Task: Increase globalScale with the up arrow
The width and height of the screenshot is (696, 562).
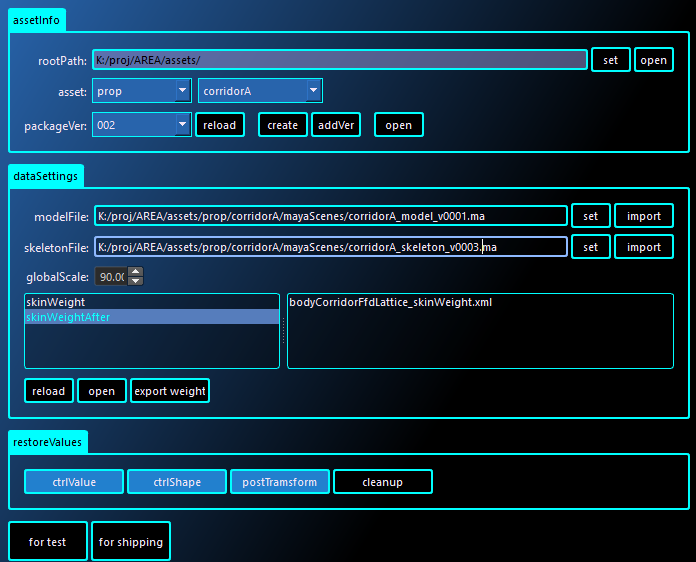Action: (136, 272)
